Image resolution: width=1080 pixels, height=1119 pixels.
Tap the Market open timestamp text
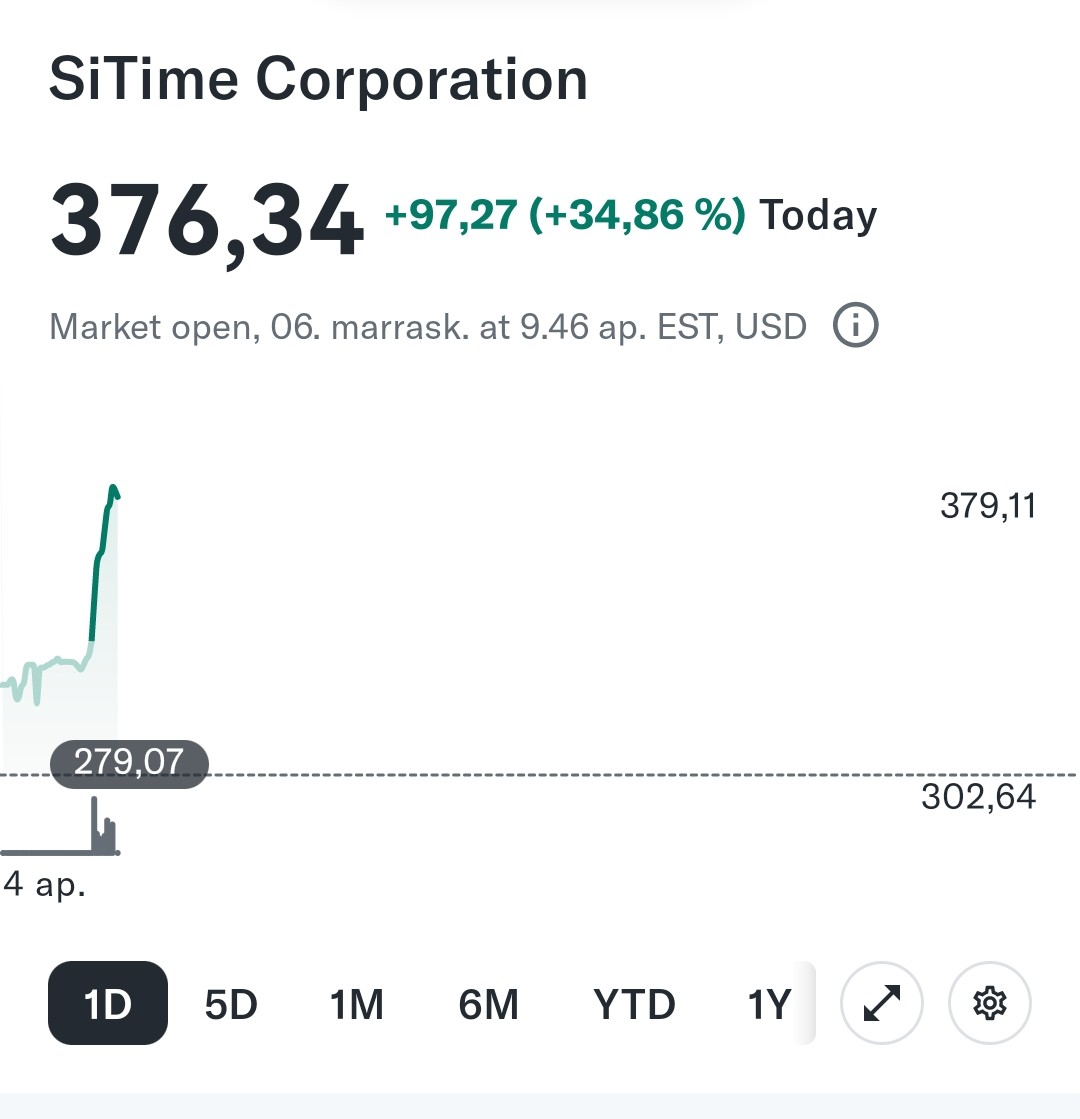coord(427,326)
